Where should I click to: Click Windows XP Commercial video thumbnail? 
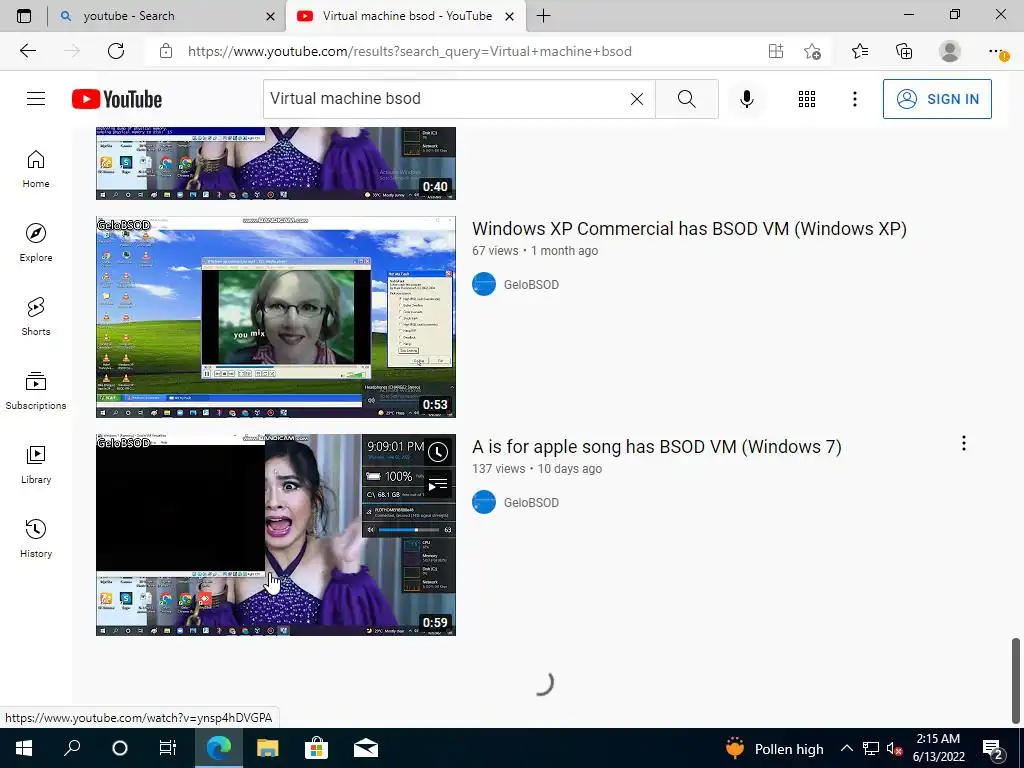point(276,317)
